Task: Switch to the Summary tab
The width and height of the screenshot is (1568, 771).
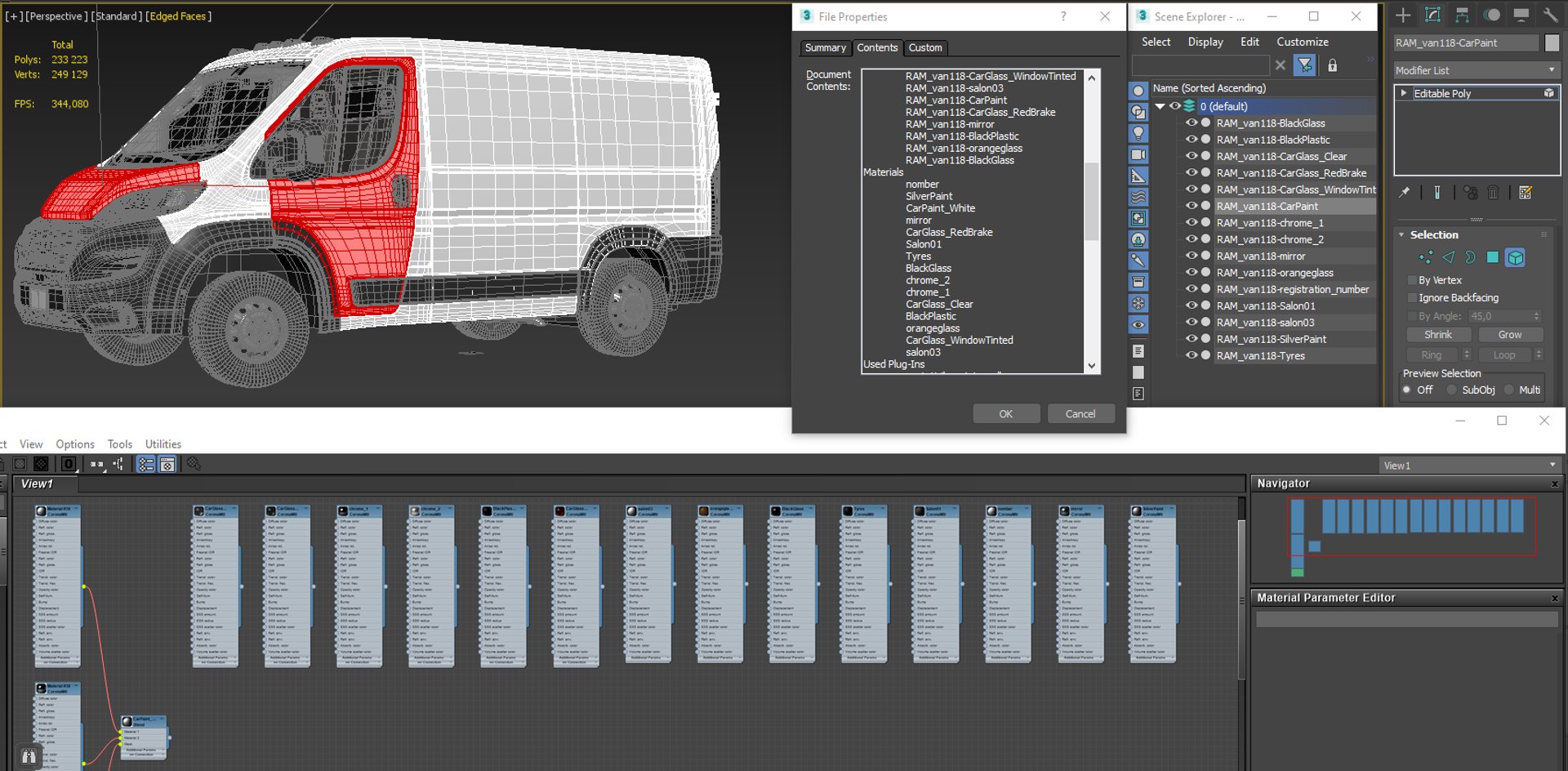Action: (x=825, y=48)
